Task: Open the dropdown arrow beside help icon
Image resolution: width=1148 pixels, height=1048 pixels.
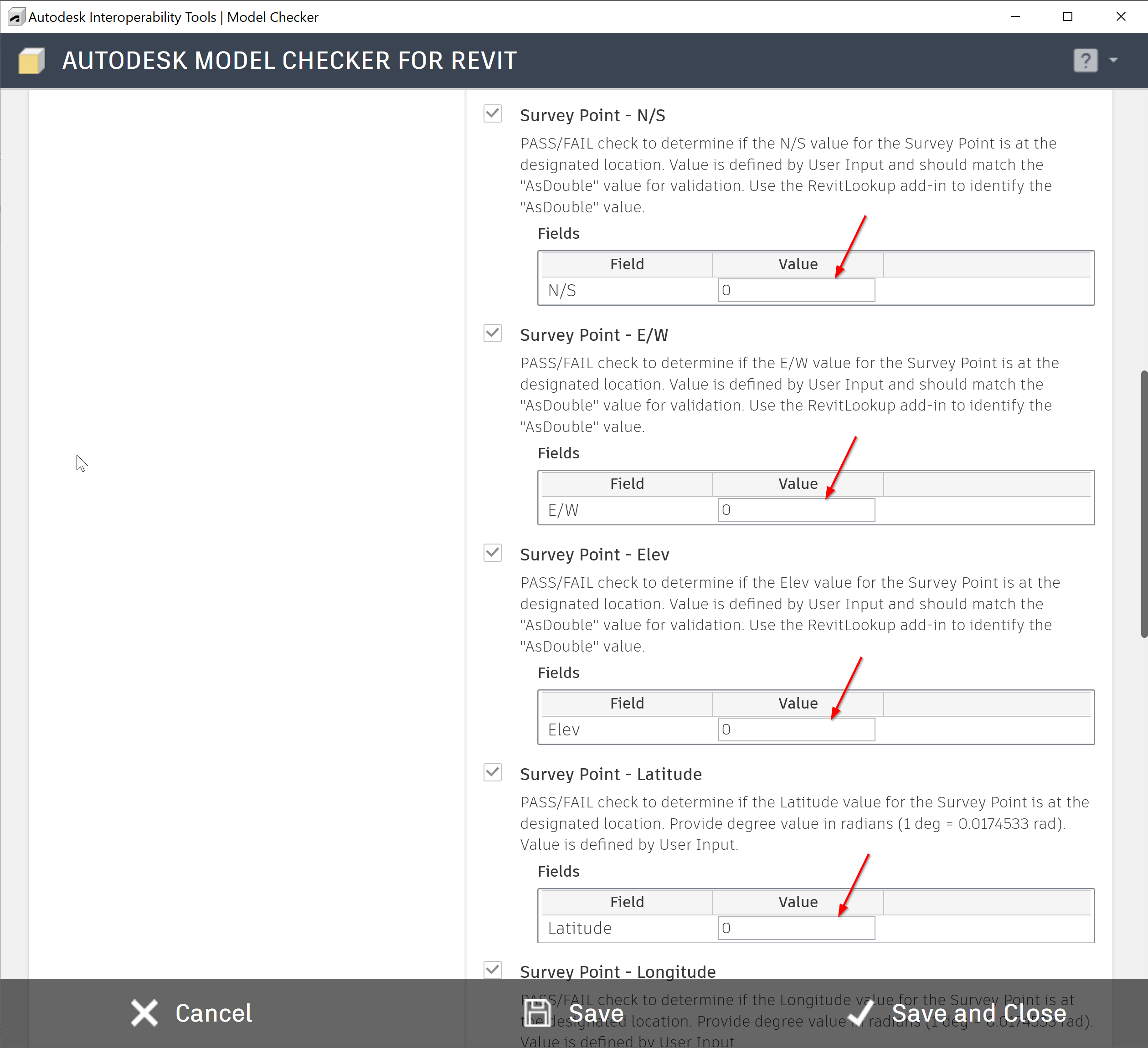Action: [x=1113, y=60]
